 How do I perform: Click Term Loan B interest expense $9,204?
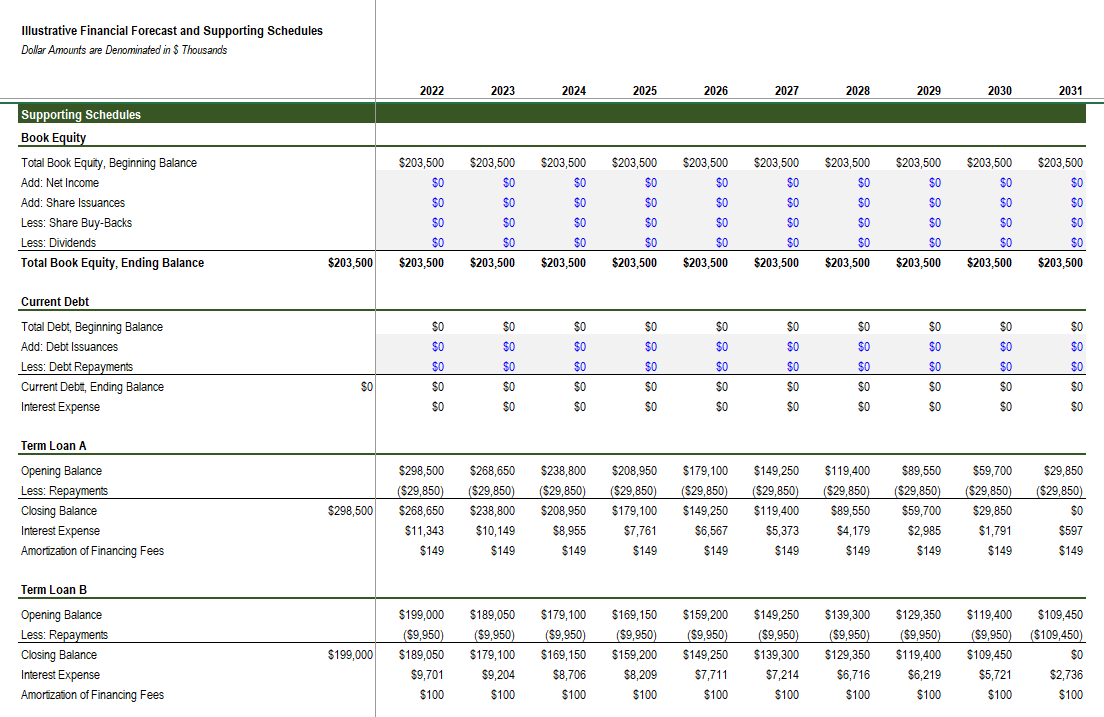click(x=498, y=675)
